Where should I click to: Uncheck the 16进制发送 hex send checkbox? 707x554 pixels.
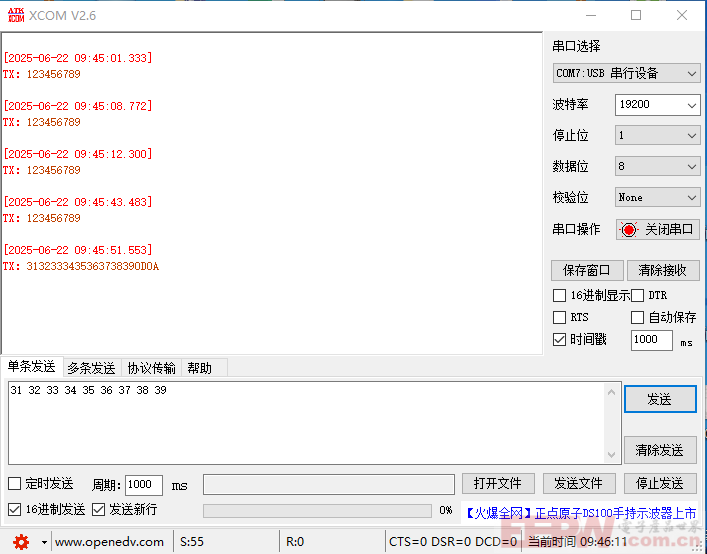pos(14,510)
